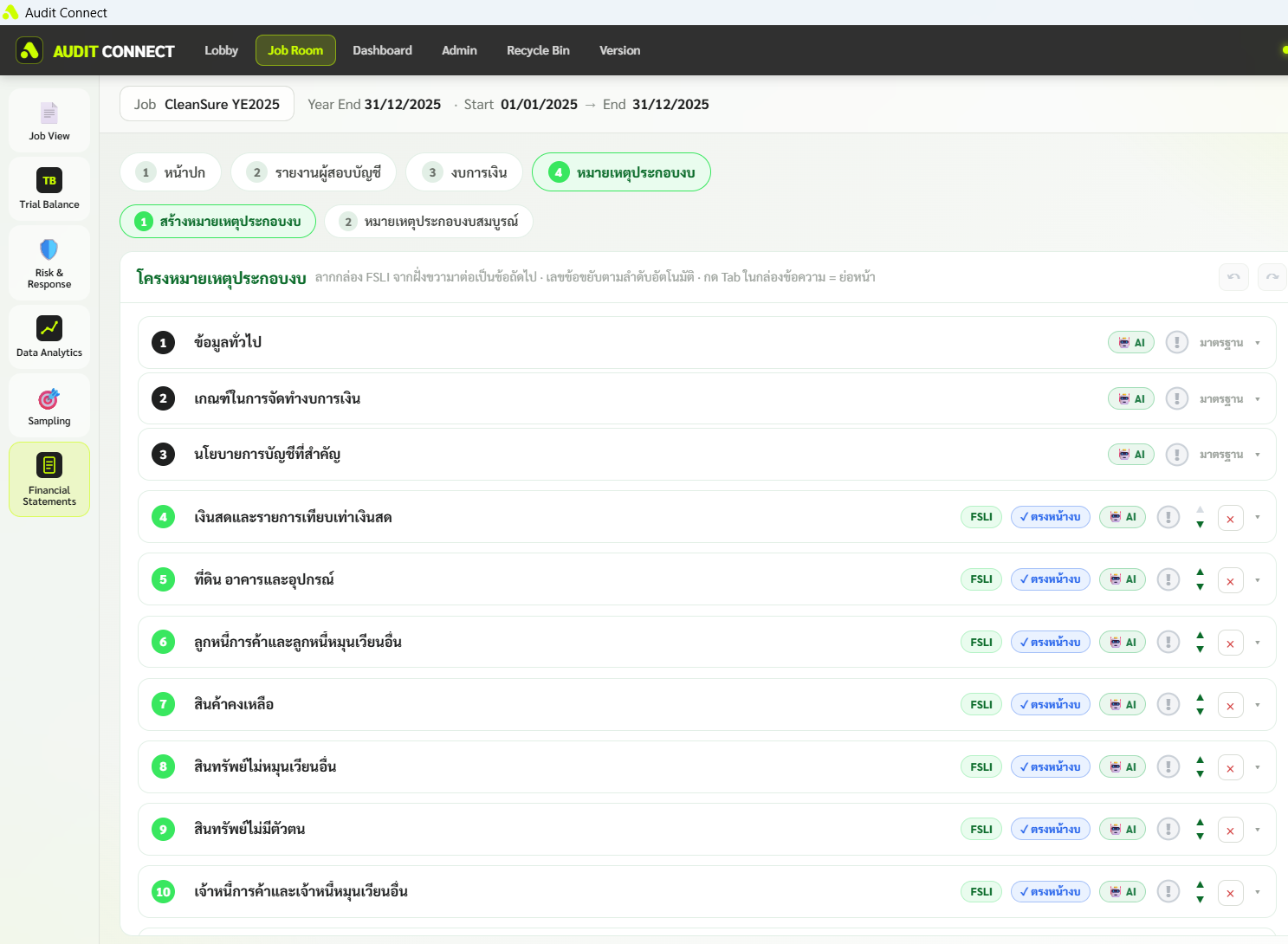Toggle ตรงหน้างบ on สินทรัพย์ไม่มีตัวตน row

[1051, 829]
